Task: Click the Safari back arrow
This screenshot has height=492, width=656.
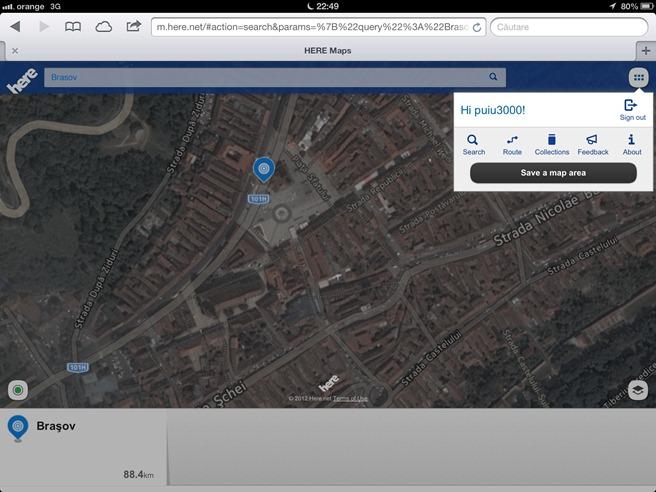Action: click(15, 26)
